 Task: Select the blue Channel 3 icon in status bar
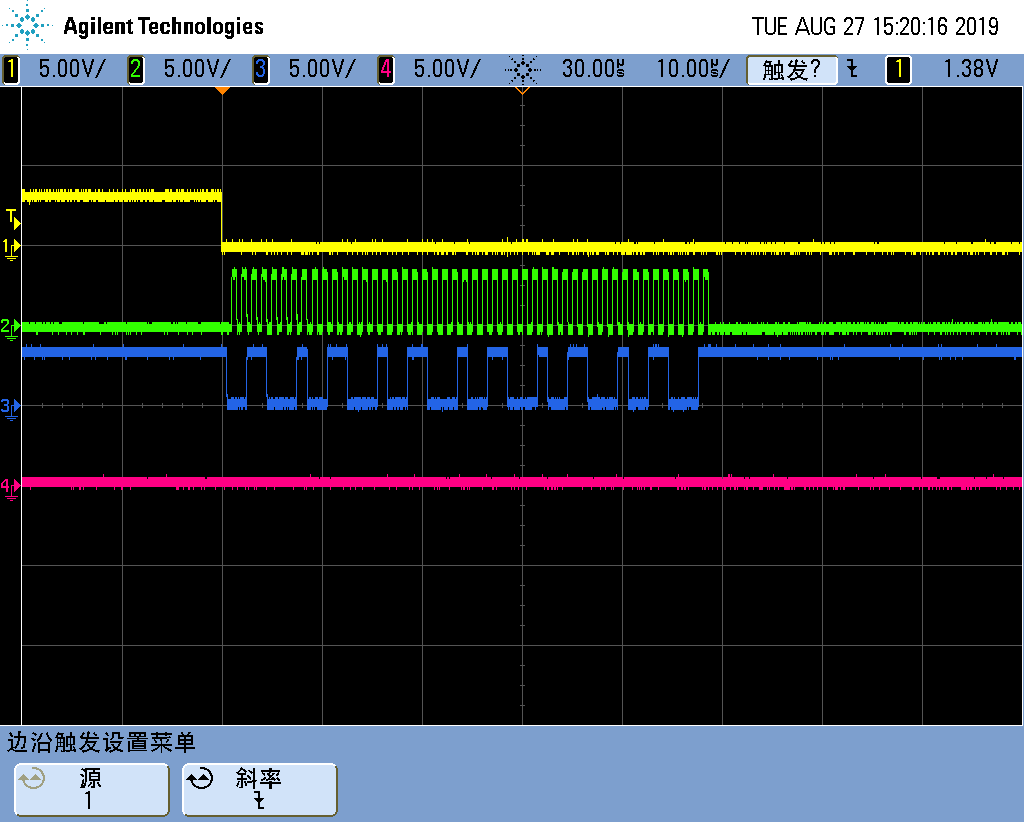point(260,70)
